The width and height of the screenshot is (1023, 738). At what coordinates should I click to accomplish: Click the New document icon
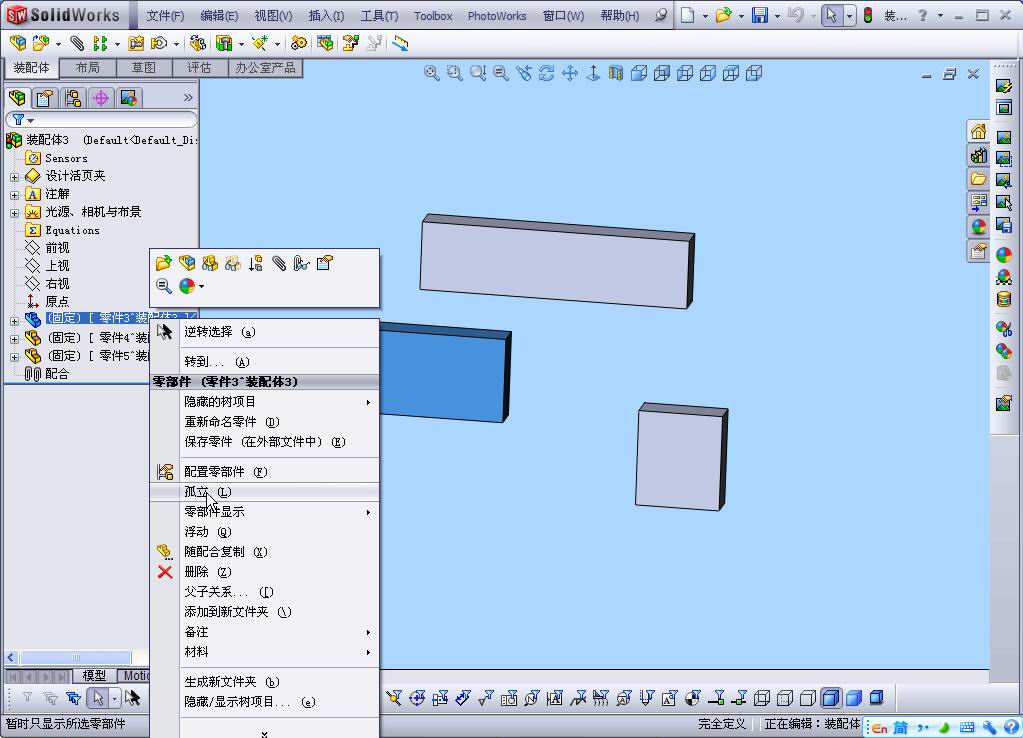pyautogui.click(x=688, y=15)
